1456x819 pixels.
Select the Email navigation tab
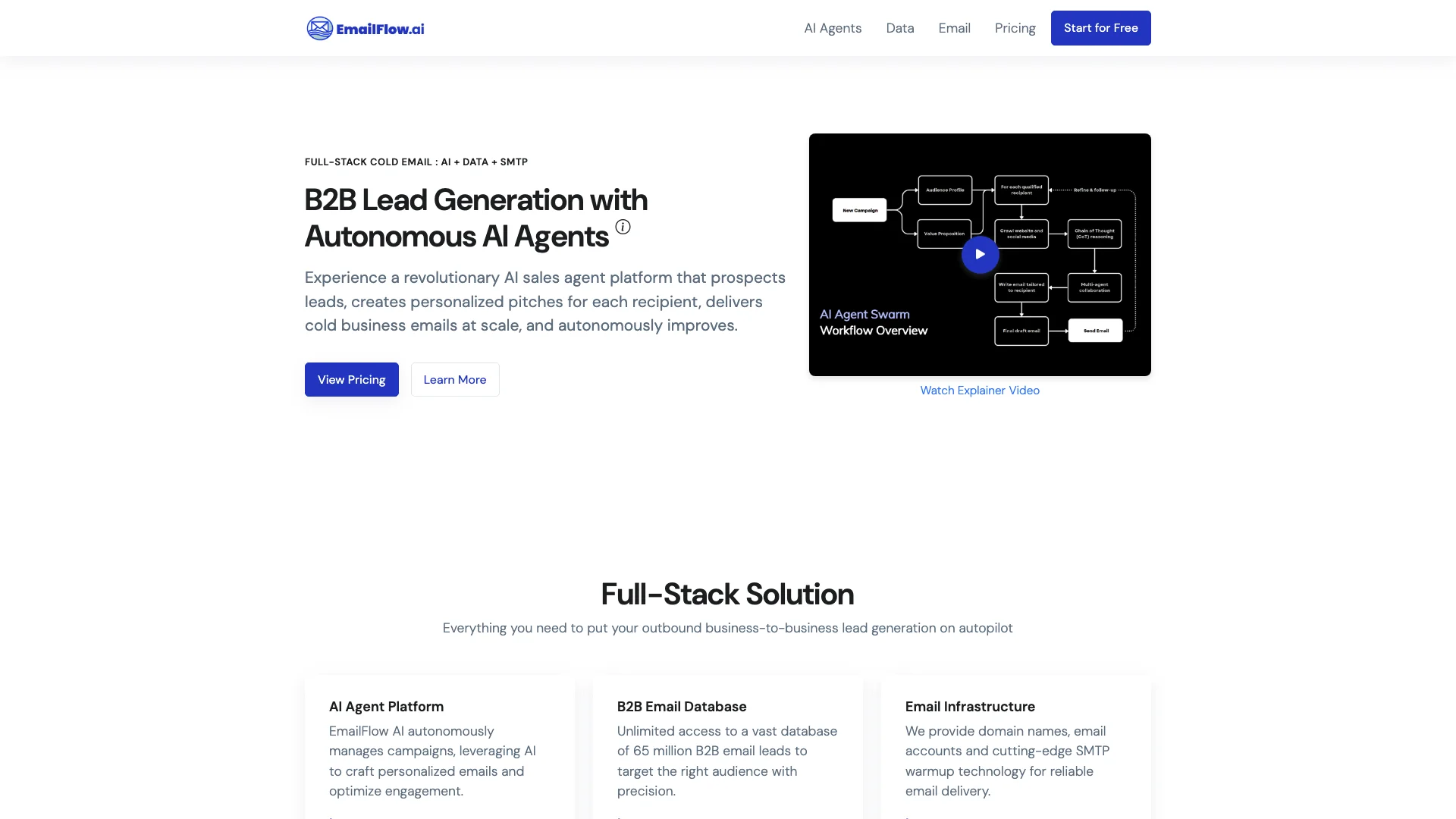(x=954, y=28)
